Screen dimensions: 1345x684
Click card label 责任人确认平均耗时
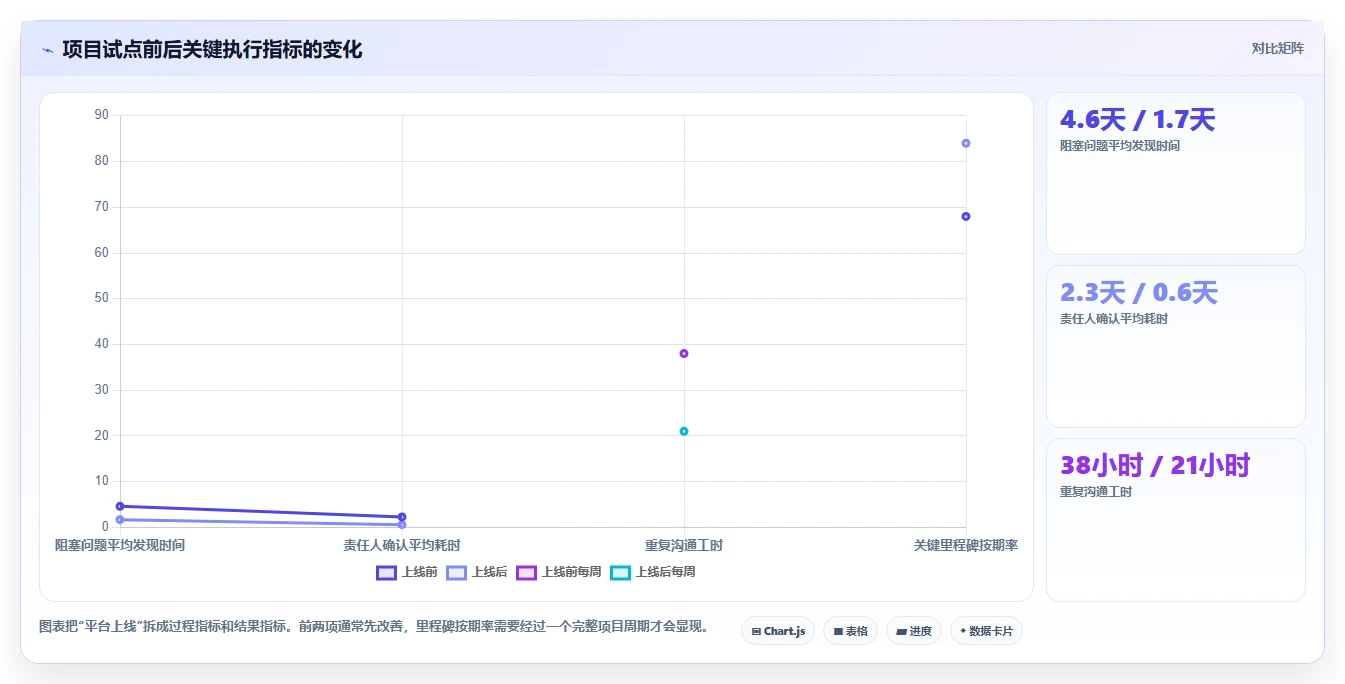(1114, 319)
